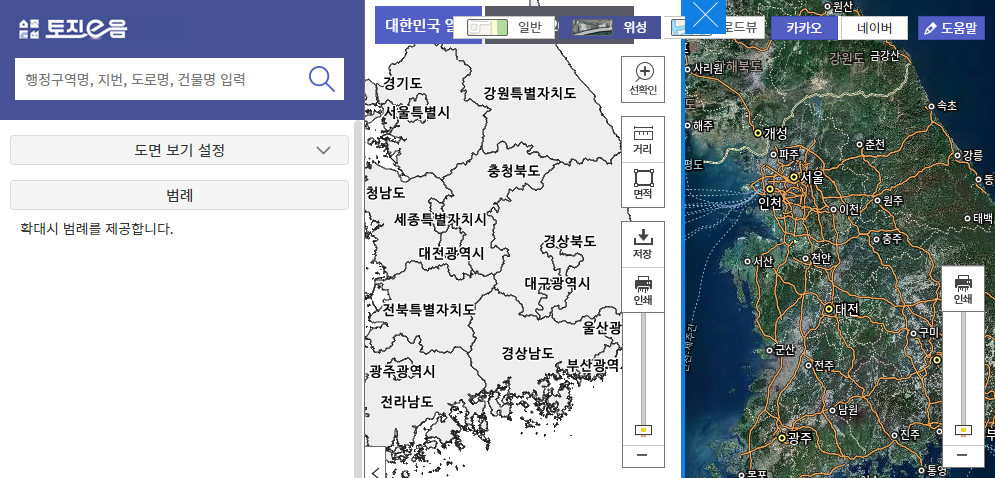Switch to 일반 standard map view
The image size is (995, 478).
pyautogui.click(x=504, y=27)
